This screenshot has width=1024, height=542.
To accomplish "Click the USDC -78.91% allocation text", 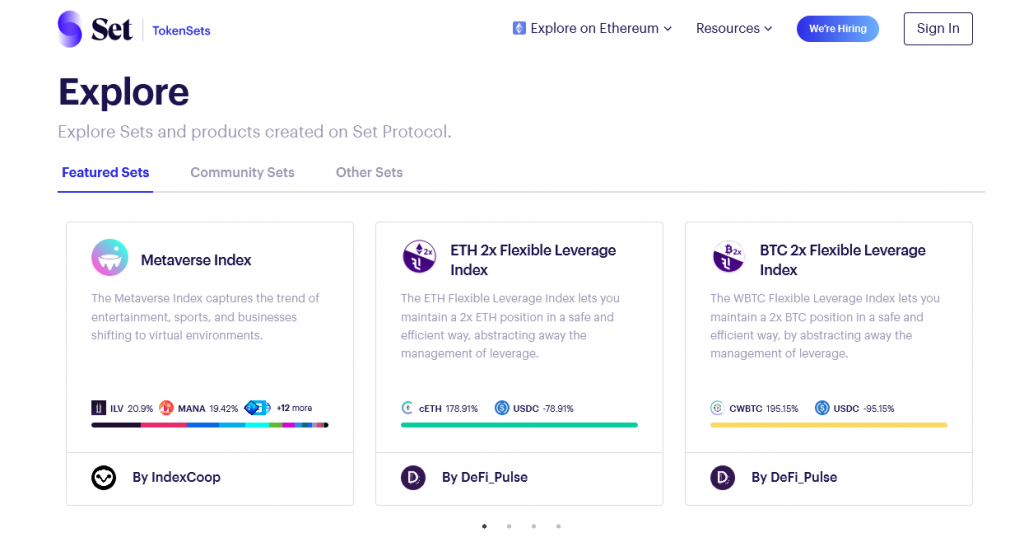I will [543, 409].
